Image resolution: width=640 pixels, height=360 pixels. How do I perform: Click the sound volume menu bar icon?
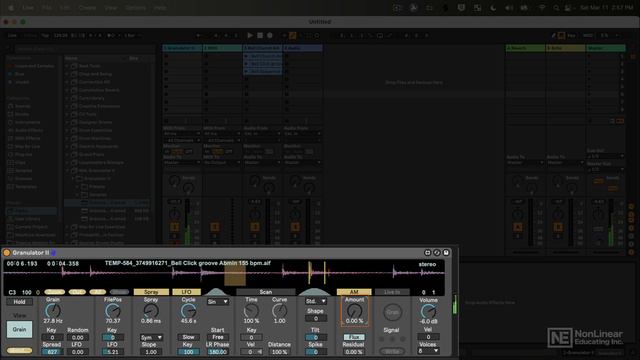pos(509,8)
